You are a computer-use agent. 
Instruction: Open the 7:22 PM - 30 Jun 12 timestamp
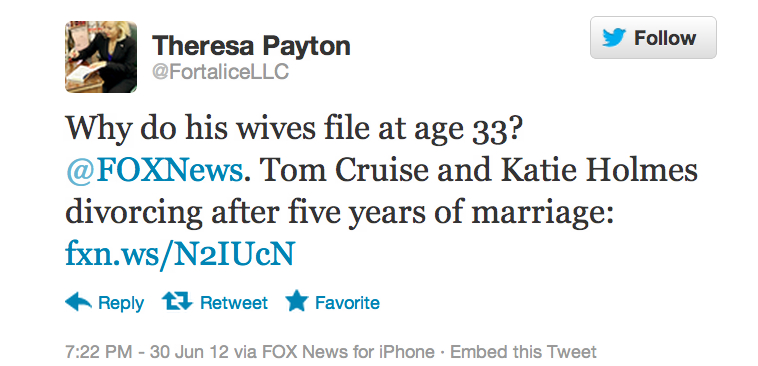146,351
